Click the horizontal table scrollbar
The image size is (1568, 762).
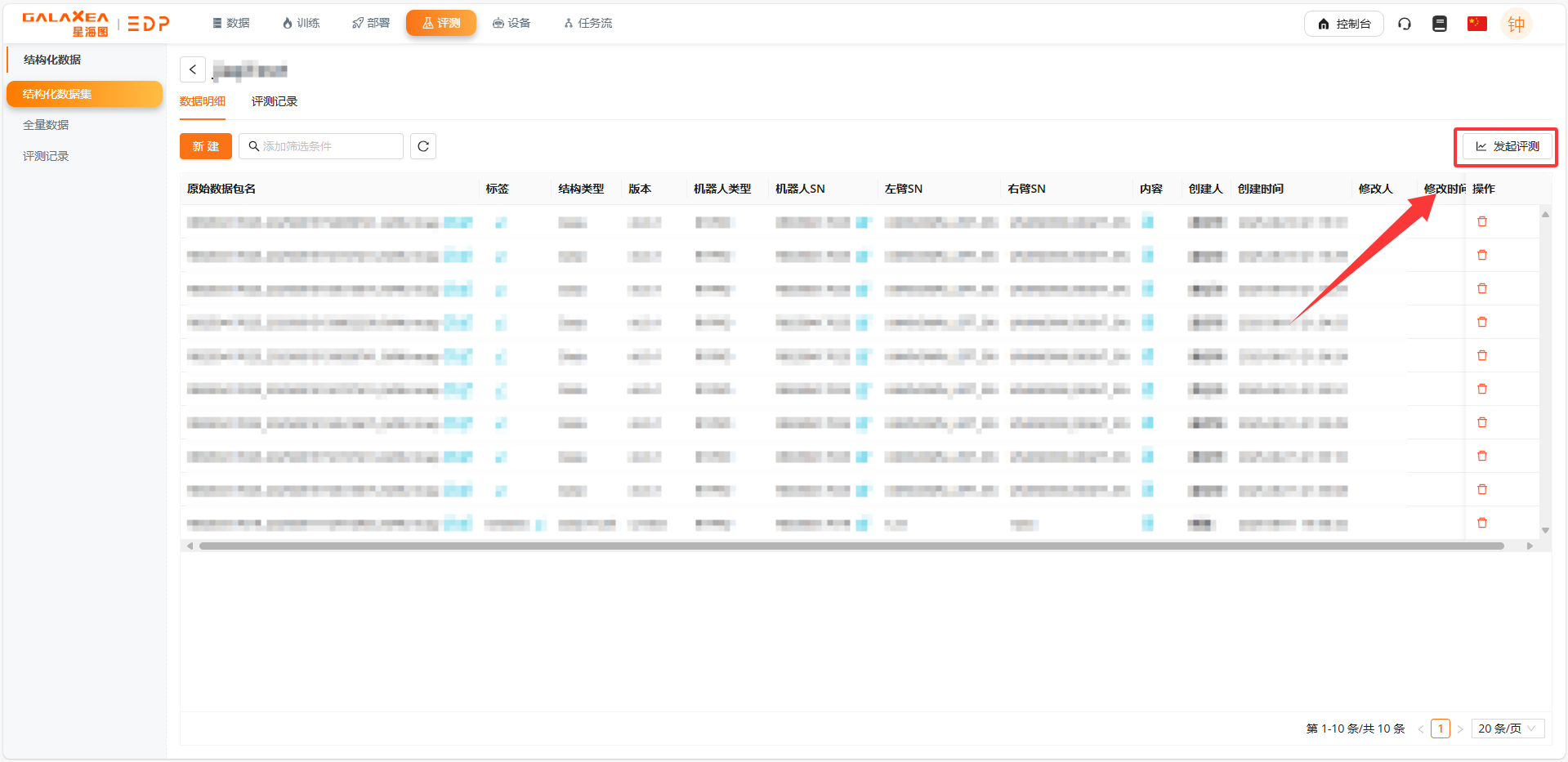click(850, 546)
